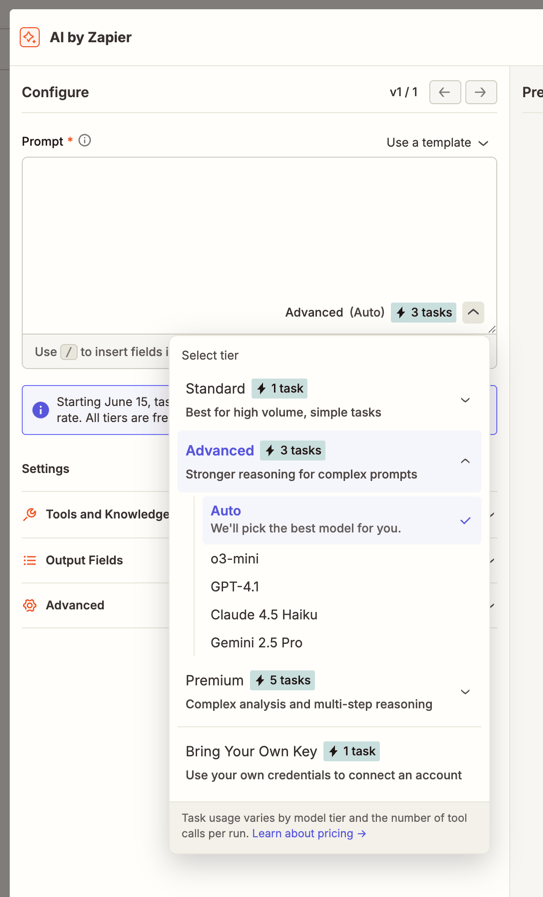Expand the Premium tier chevron
Screen dimensions: 543x897
[x=465, y=692]
